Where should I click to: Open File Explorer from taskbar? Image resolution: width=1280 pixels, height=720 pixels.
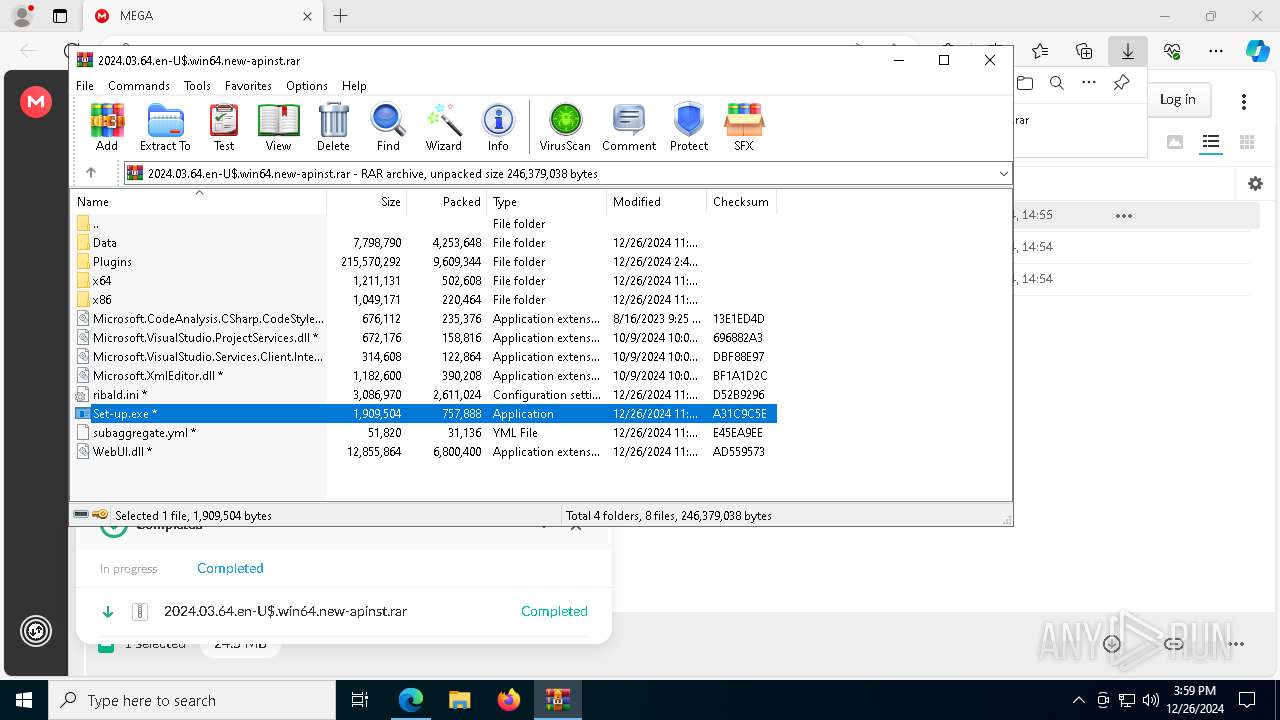tap(459, 700)
